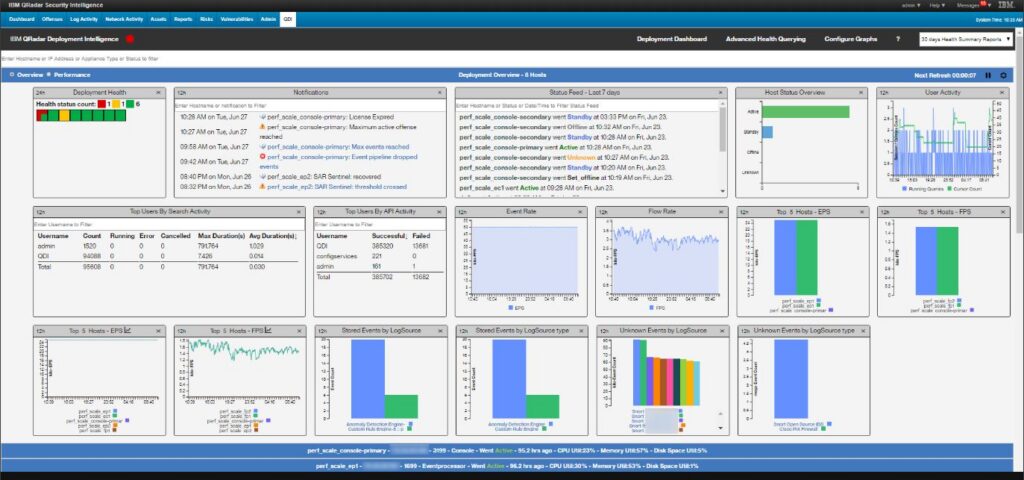Close the Deployment Health widget
The image size is (1024, 480).
tap(159, 93)
